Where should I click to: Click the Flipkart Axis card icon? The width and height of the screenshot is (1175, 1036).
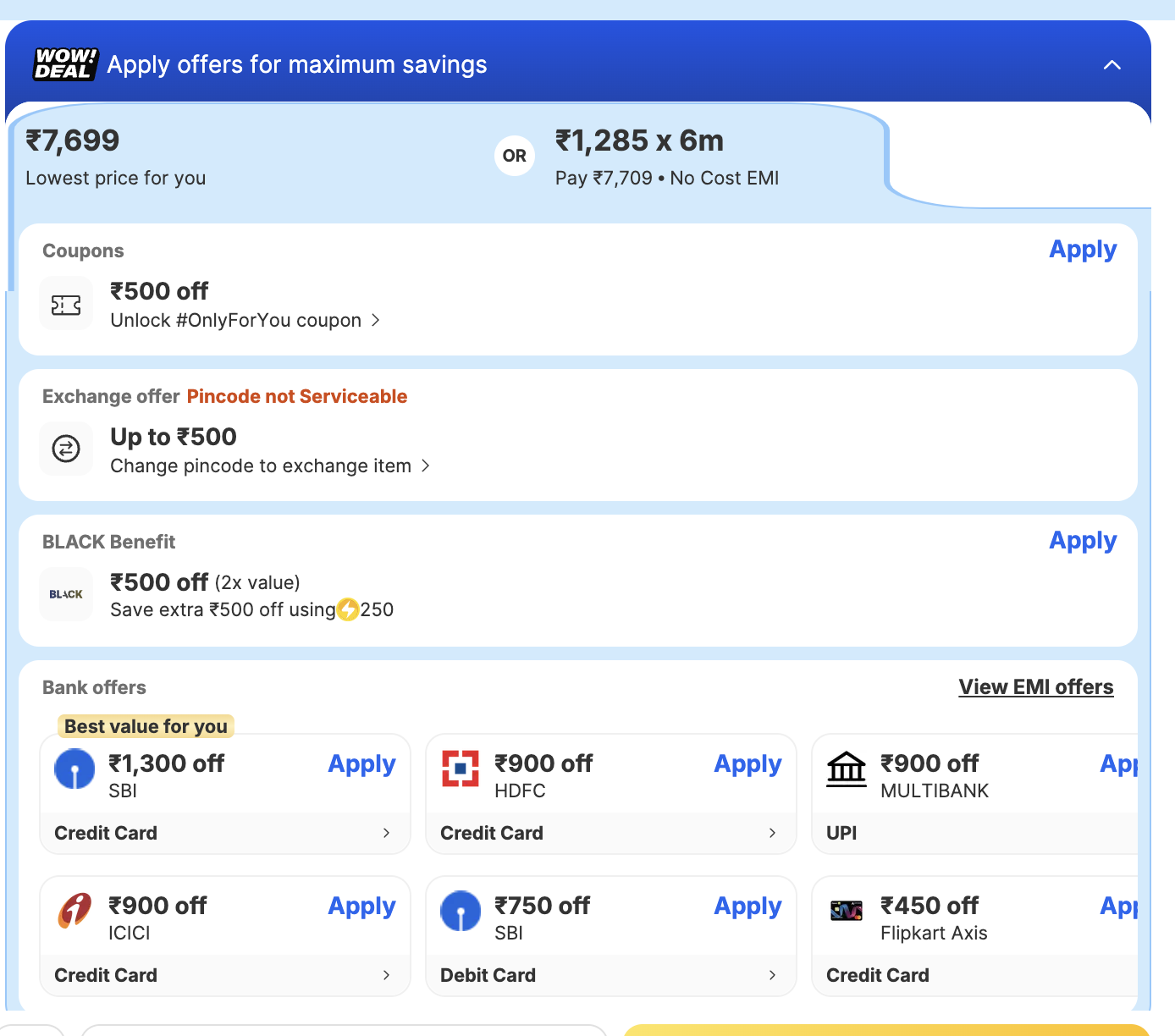click(847, 911)
